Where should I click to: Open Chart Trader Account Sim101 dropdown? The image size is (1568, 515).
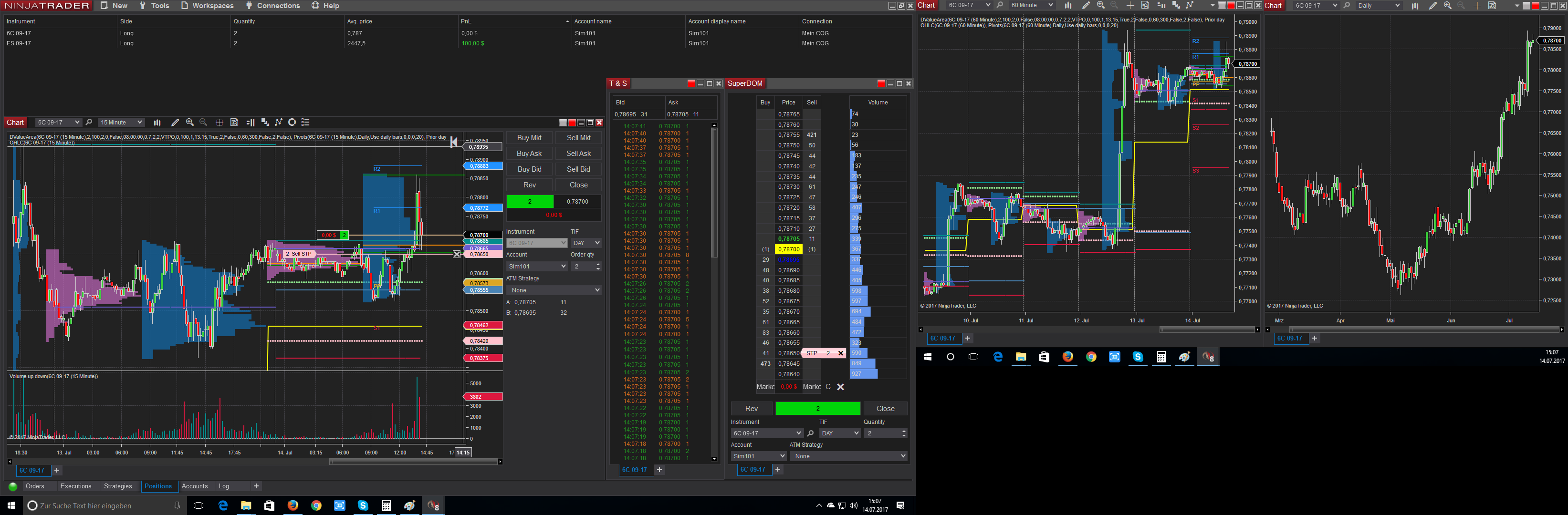coord(537,266)
